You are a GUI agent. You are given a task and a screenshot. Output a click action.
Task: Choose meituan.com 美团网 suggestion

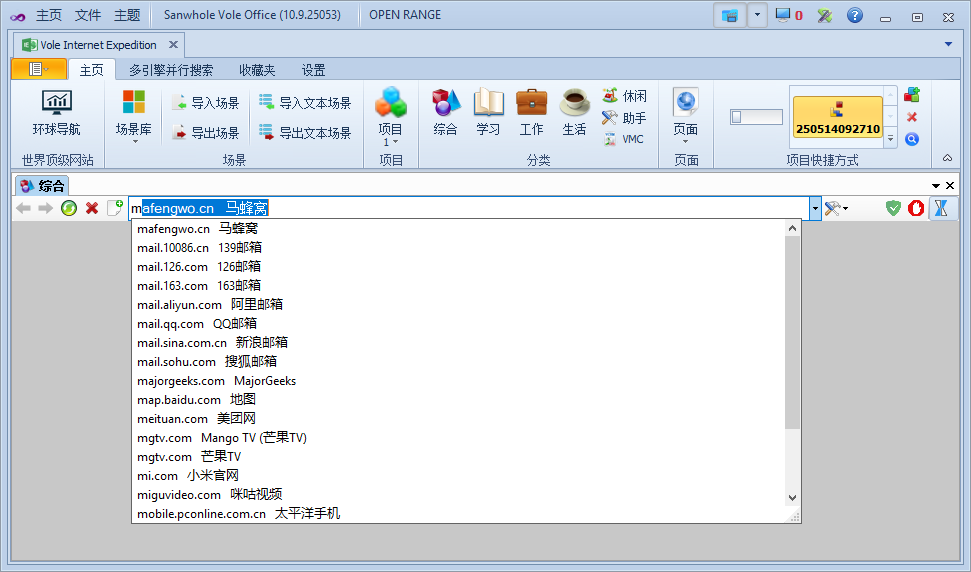(x=458, y=418)
